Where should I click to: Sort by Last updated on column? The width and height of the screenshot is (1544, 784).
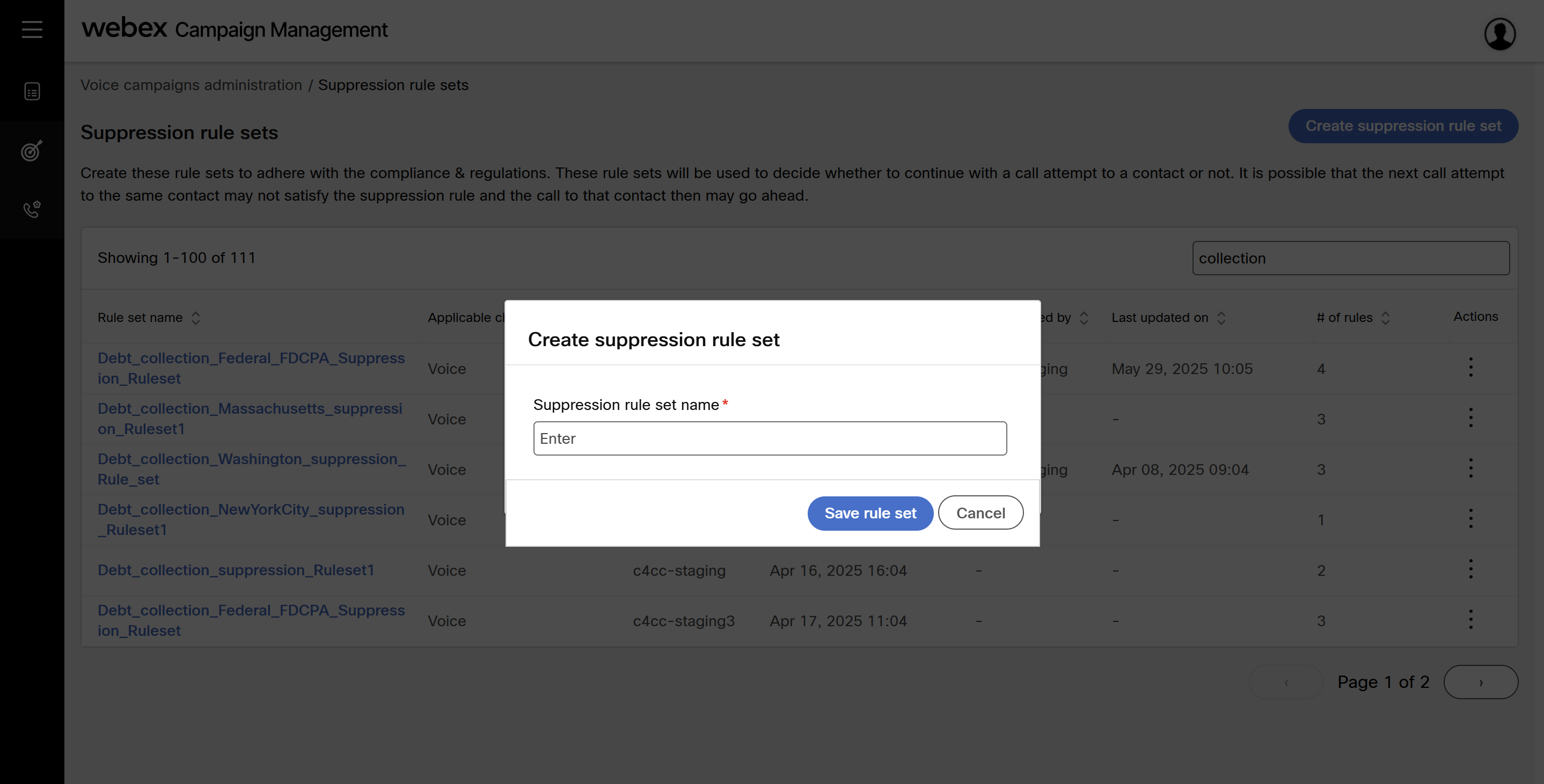[x=1221, y=318]
